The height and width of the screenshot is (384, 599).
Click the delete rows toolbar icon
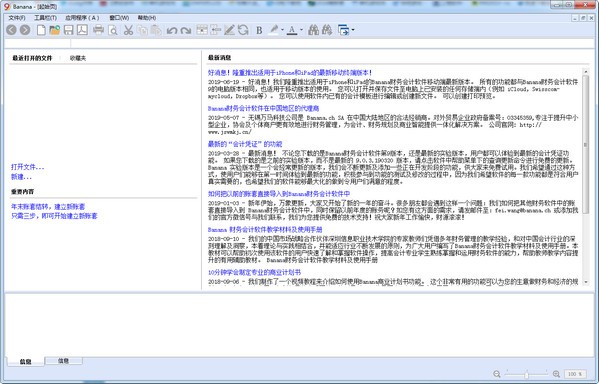coord(215,30)
